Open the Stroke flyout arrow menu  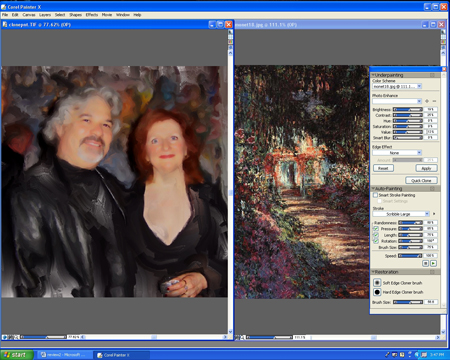pyautogui.click(x=434, y=214)
